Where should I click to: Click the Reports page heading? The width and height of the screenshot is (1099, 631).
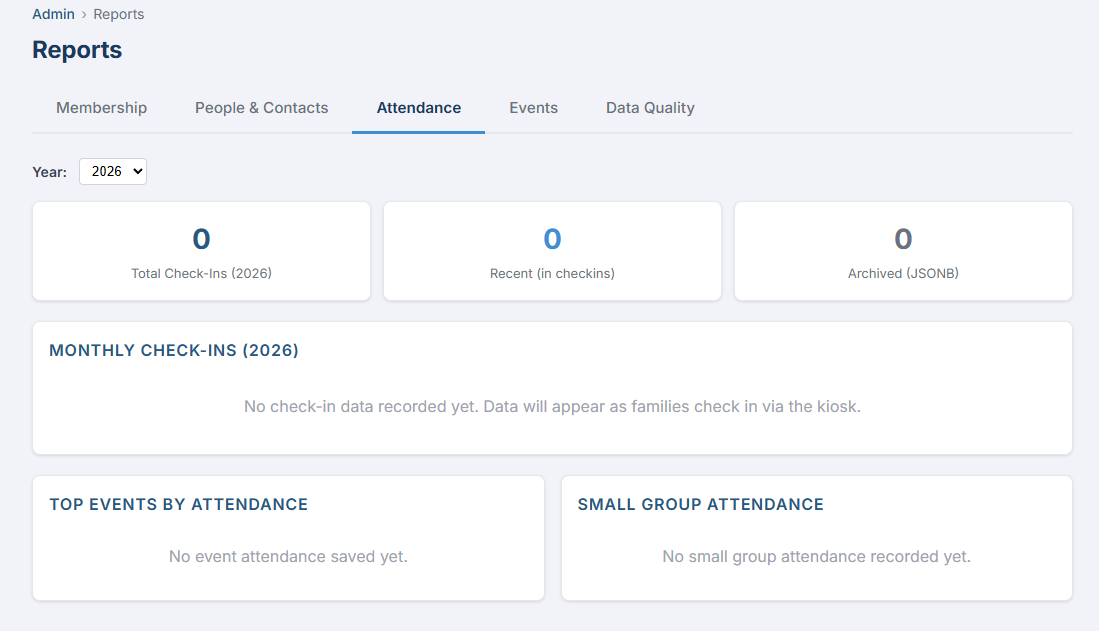point(77,49)
